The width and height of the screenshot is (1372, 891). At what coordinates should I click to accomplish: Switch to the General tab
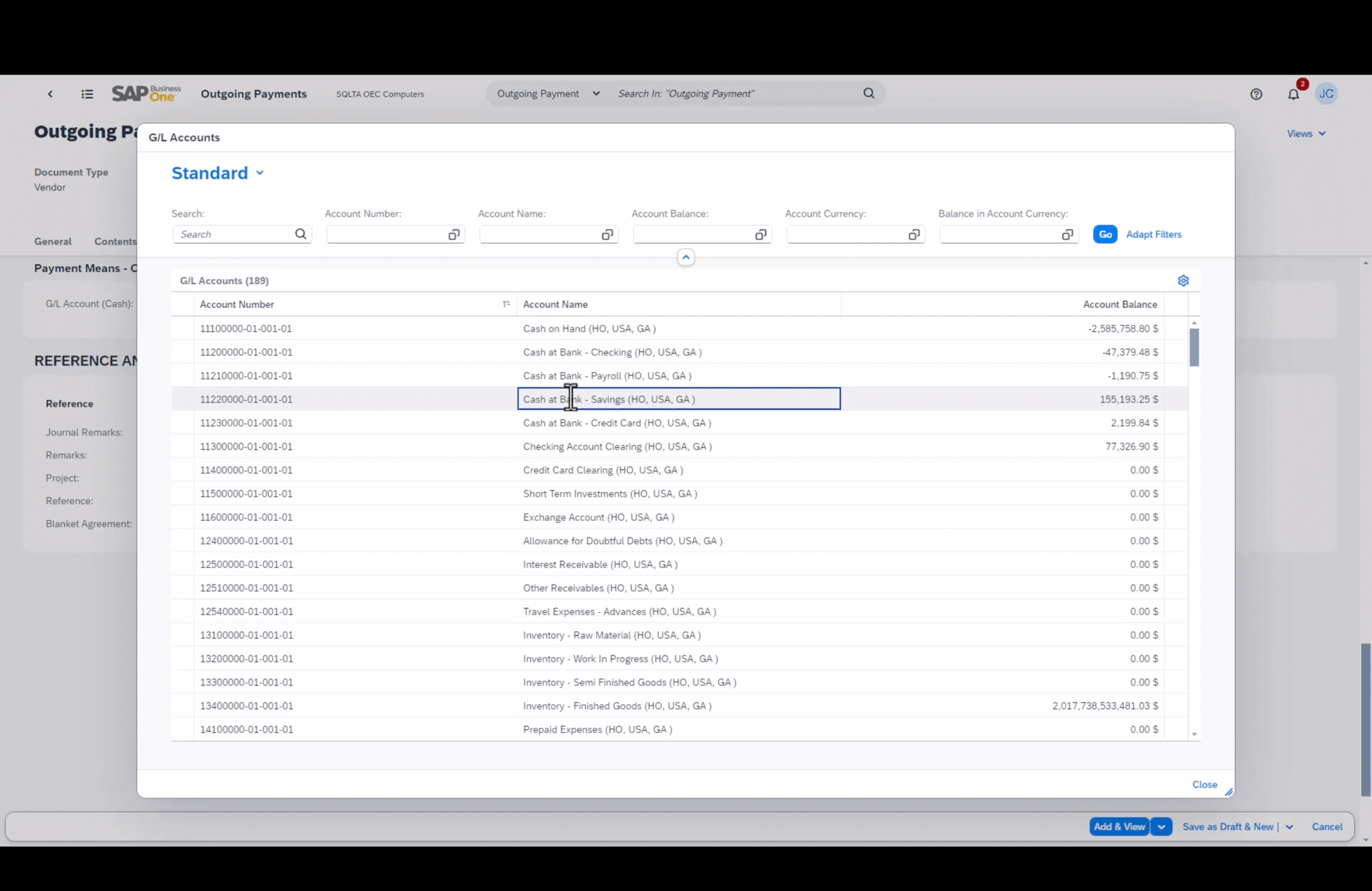53,242
